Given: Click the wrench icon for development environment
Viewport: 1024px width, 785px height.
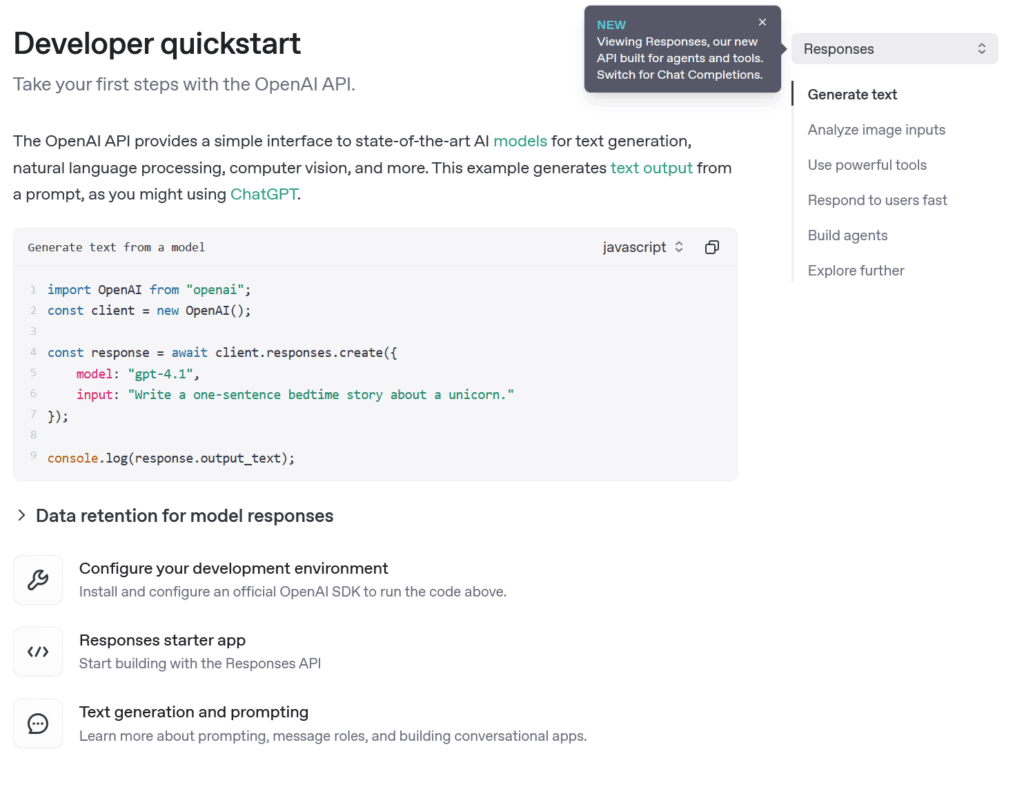Looking at the screenshot, I should point(38,580).
